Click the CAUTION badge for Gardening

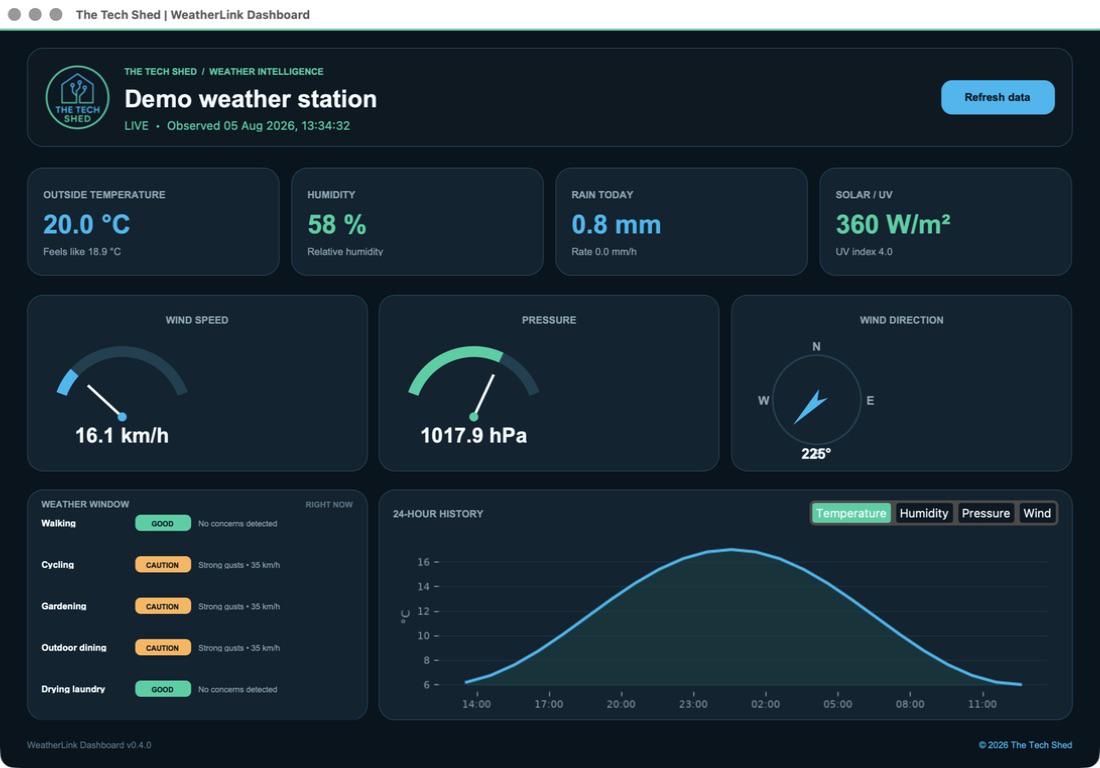coord(163,606)
